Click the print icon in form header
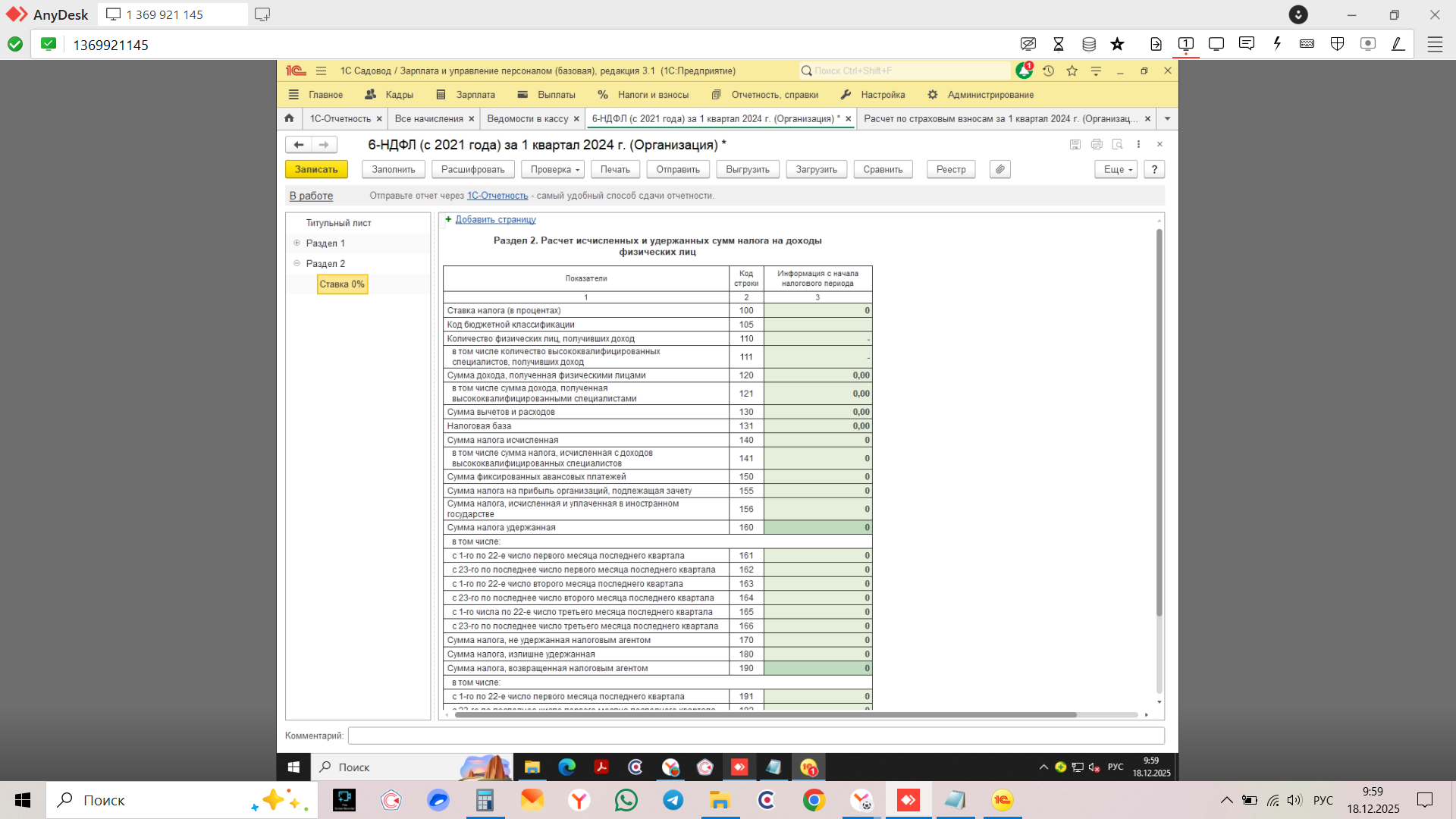 [x=1096, y=144]
